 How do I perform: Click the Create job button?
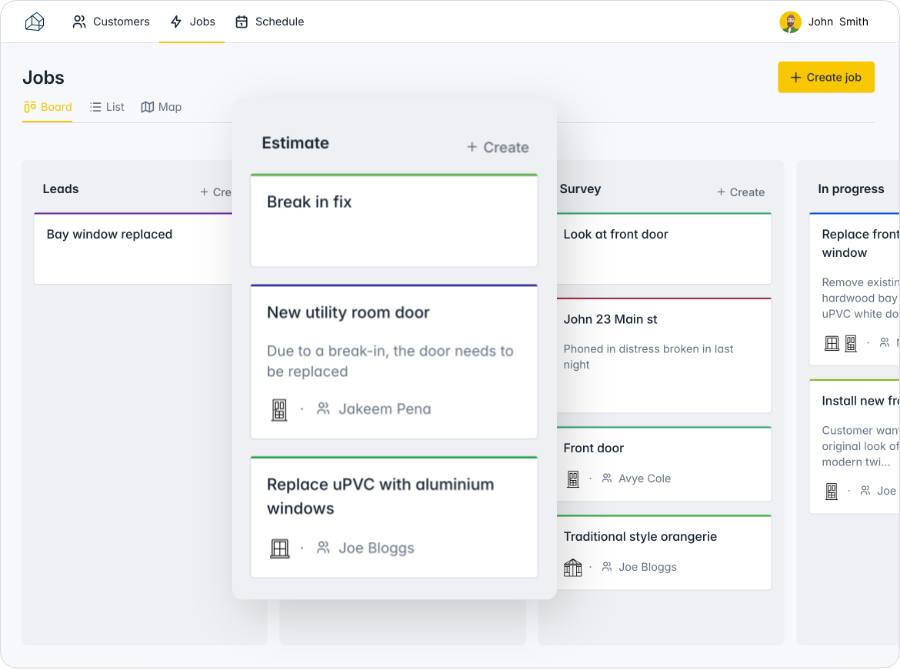click(x=826, y=77)
